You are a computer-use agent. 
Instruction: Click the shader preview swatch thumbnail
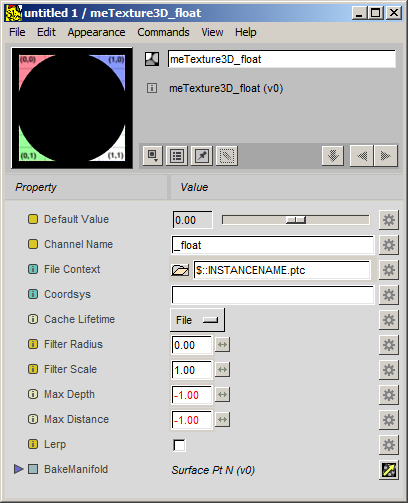pyautogui.click(x=72, y=108)
